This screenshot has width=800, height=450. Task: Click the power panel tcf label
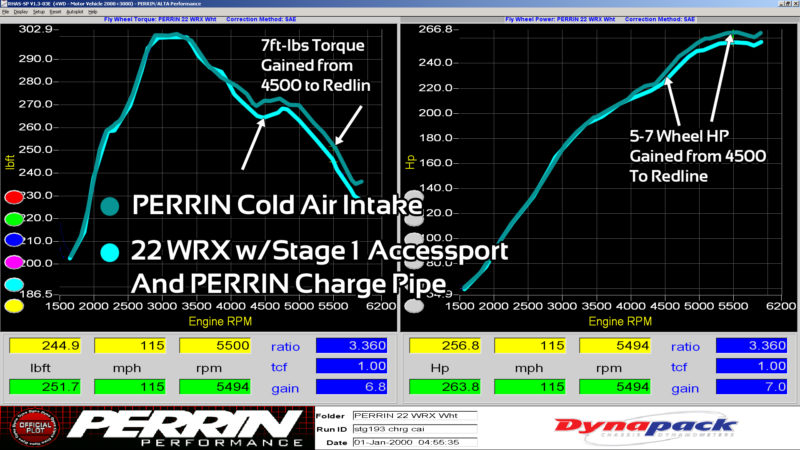679,367
